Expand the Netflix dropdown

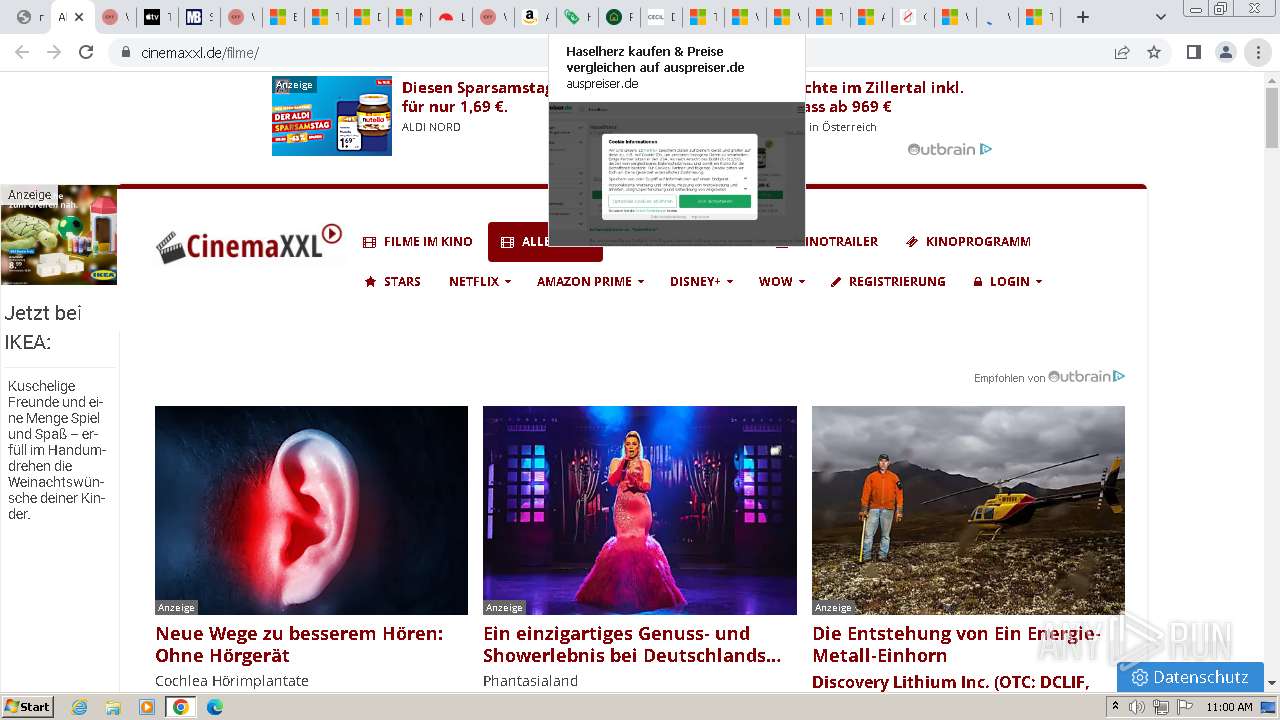[480, 282]
